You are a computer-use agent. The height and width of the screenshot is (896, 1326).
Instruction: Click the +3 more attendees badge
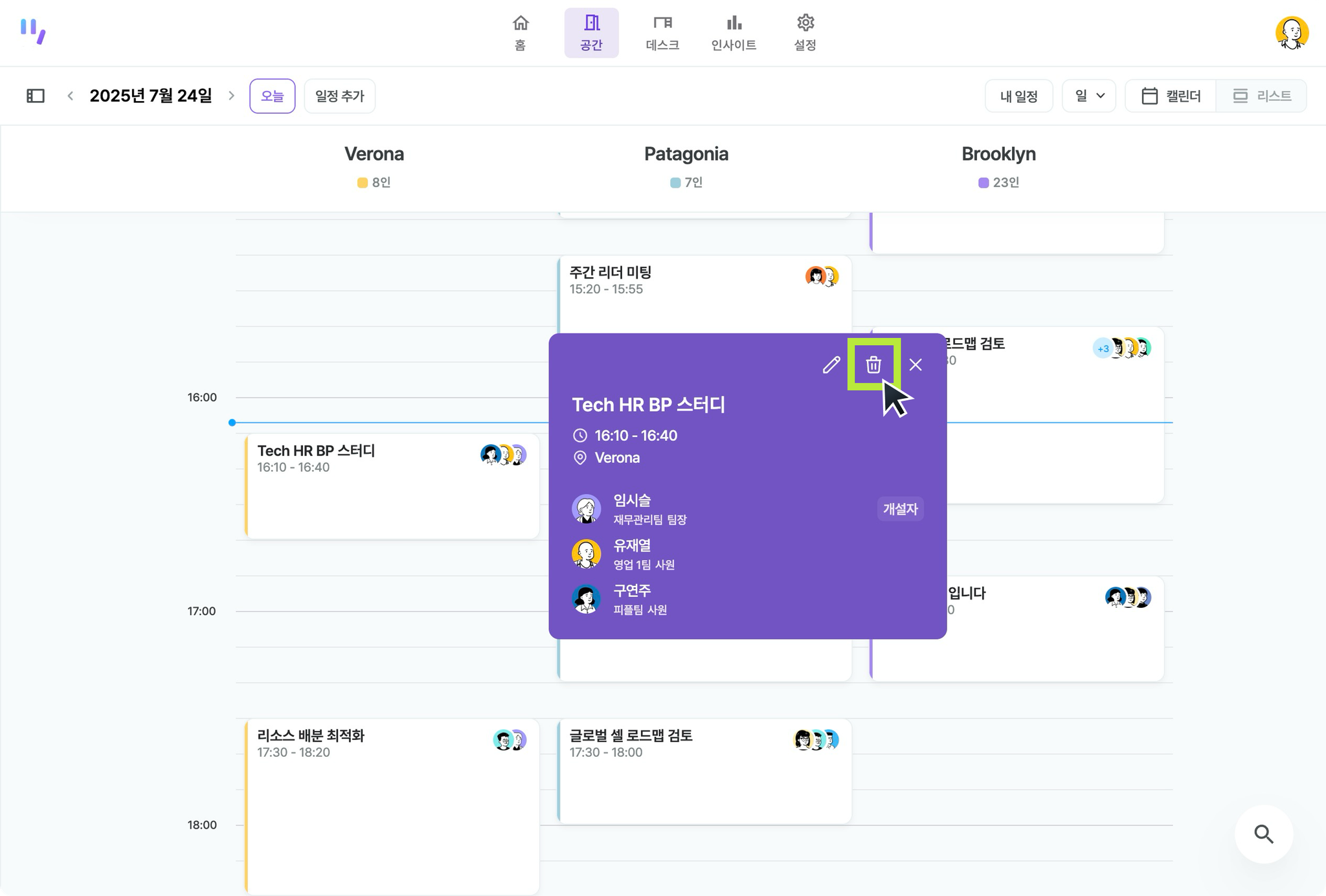click(x=1103, y=348)
